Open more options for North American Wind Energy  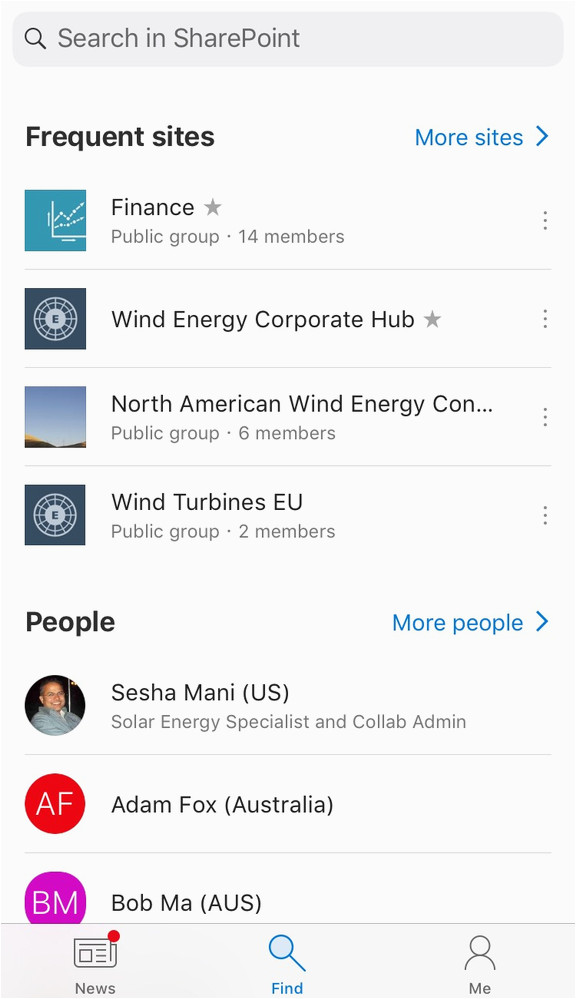pyautogui.click(x=545, y=417)
